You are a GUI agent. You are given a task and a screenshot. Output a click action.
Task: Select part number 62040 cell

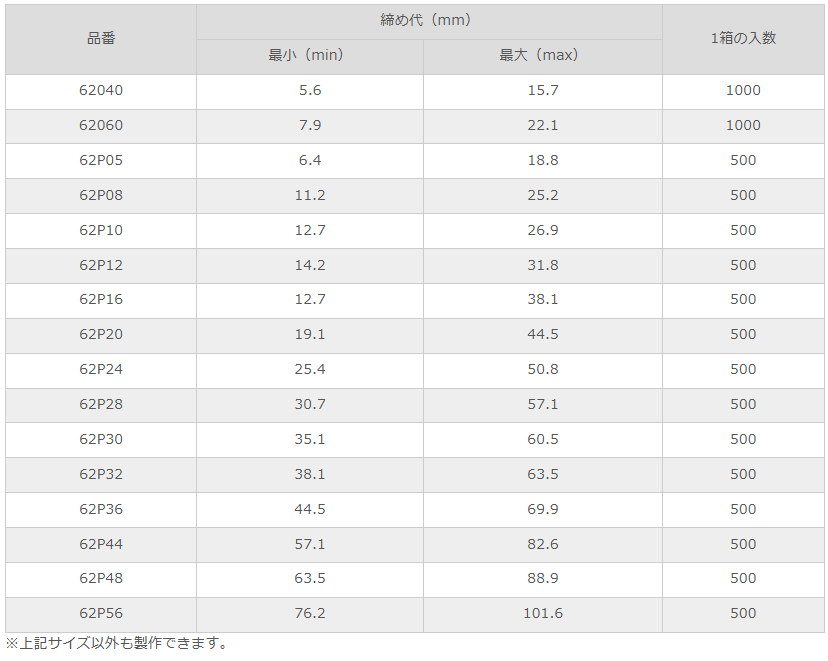pyautogui.click(x=100, y=90)
